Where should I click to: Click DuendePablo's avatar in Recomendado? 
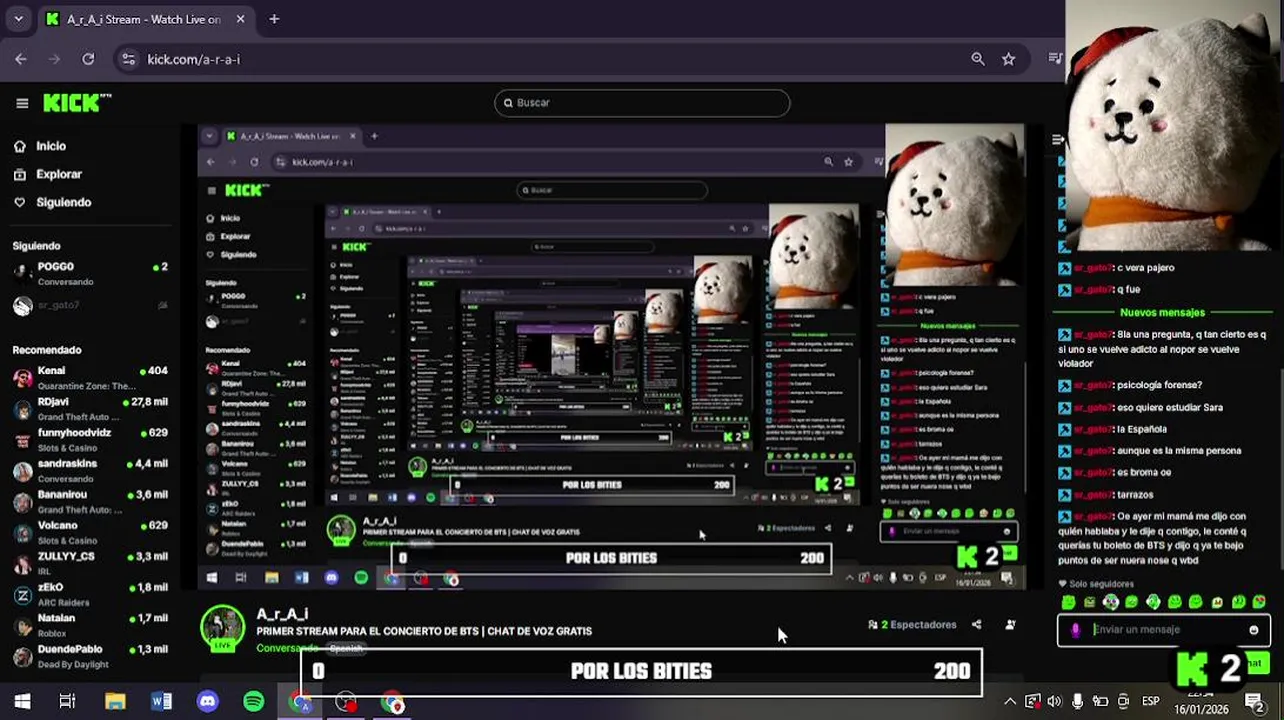point(22,656)
